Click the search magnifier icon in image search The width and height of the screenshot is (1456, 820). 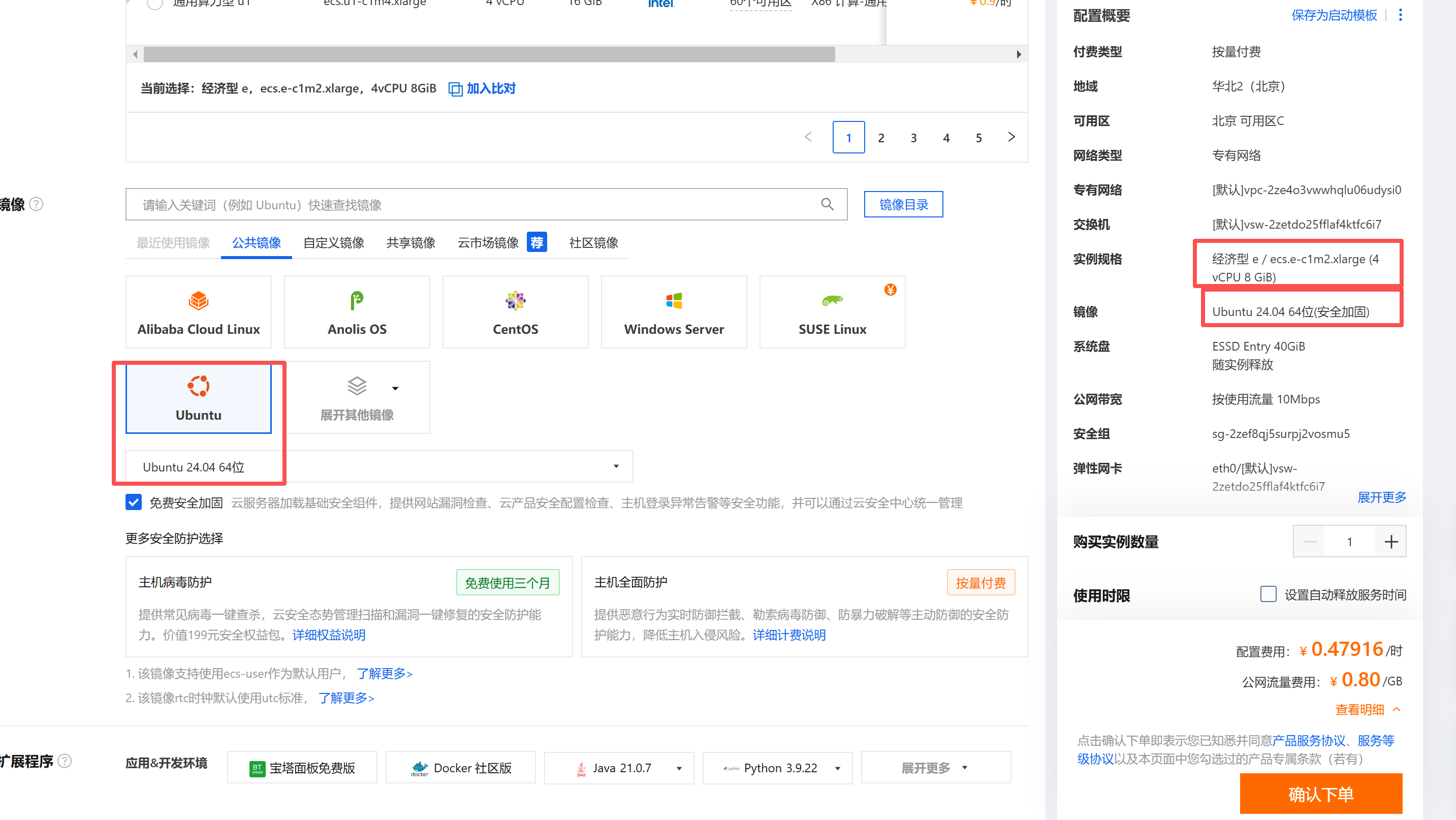pyautogui.click(x=827, y=205)
